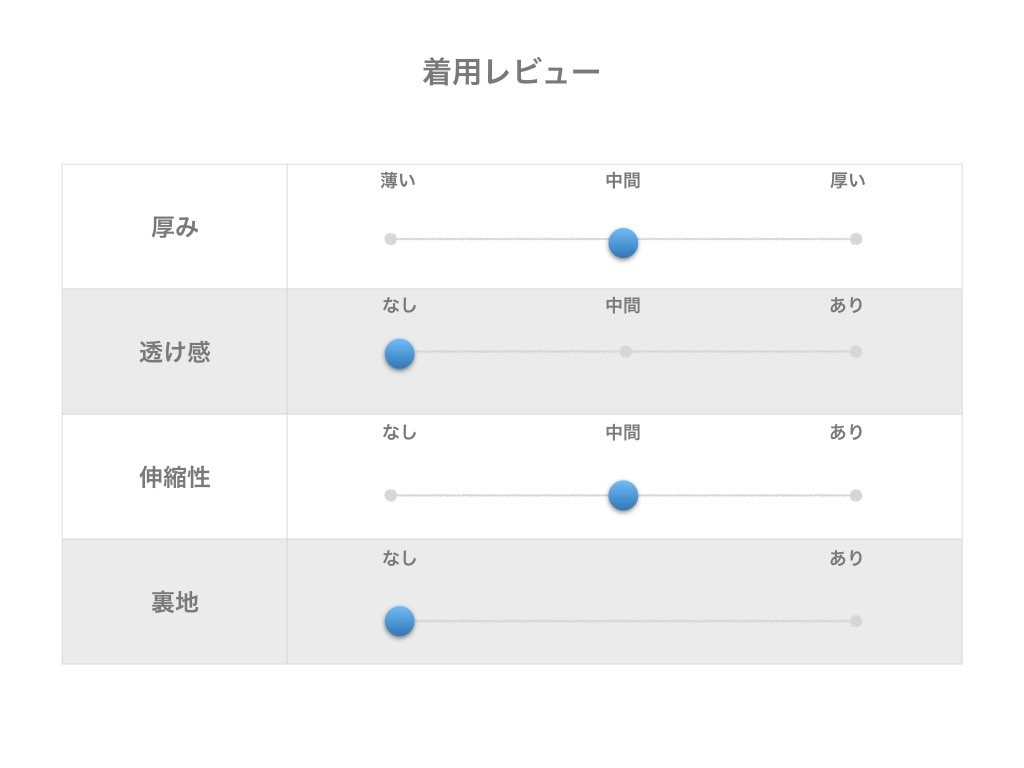This screenshot has height=768, width=1024.
Task: Click the 厚い label in 厚み row
Action: tap(848, 181)
